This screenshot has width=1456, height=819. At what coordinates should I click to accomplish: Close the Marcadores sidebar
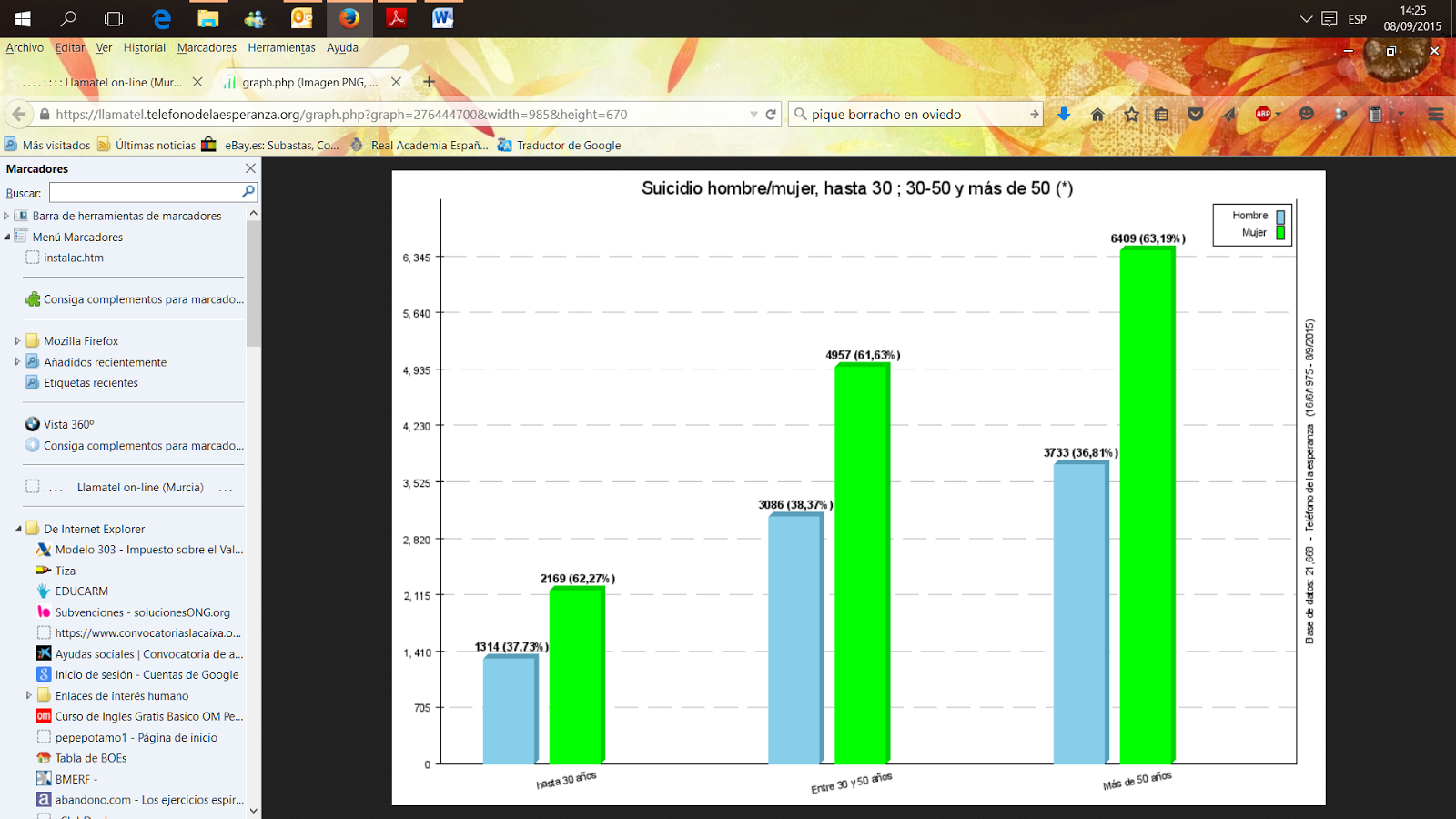click(x=250, y=168)
